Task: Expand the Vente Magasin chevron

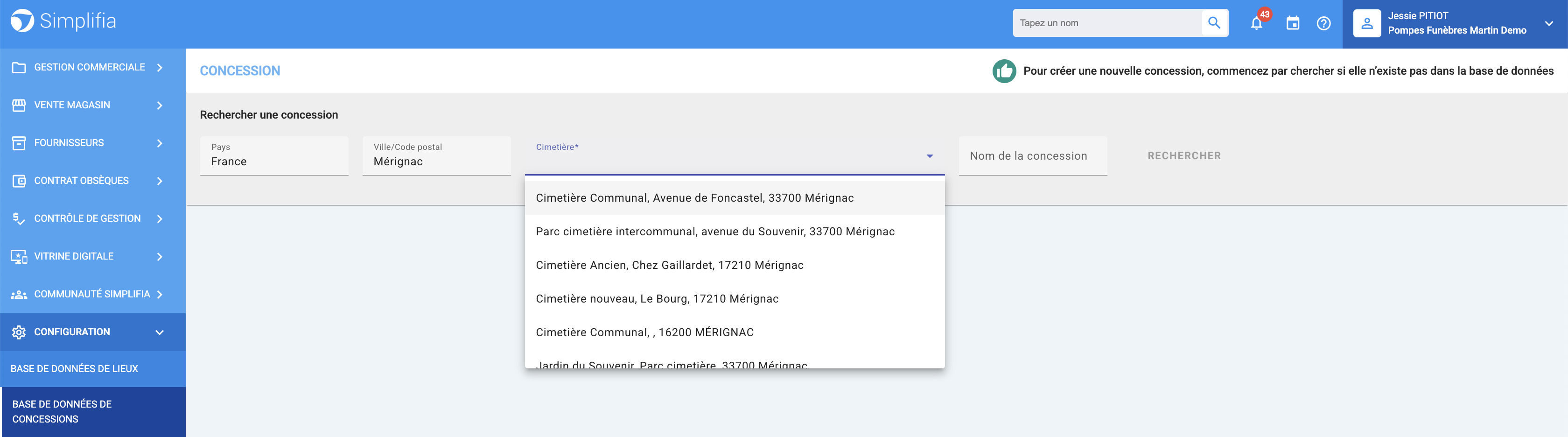Action: coord(160,106)
